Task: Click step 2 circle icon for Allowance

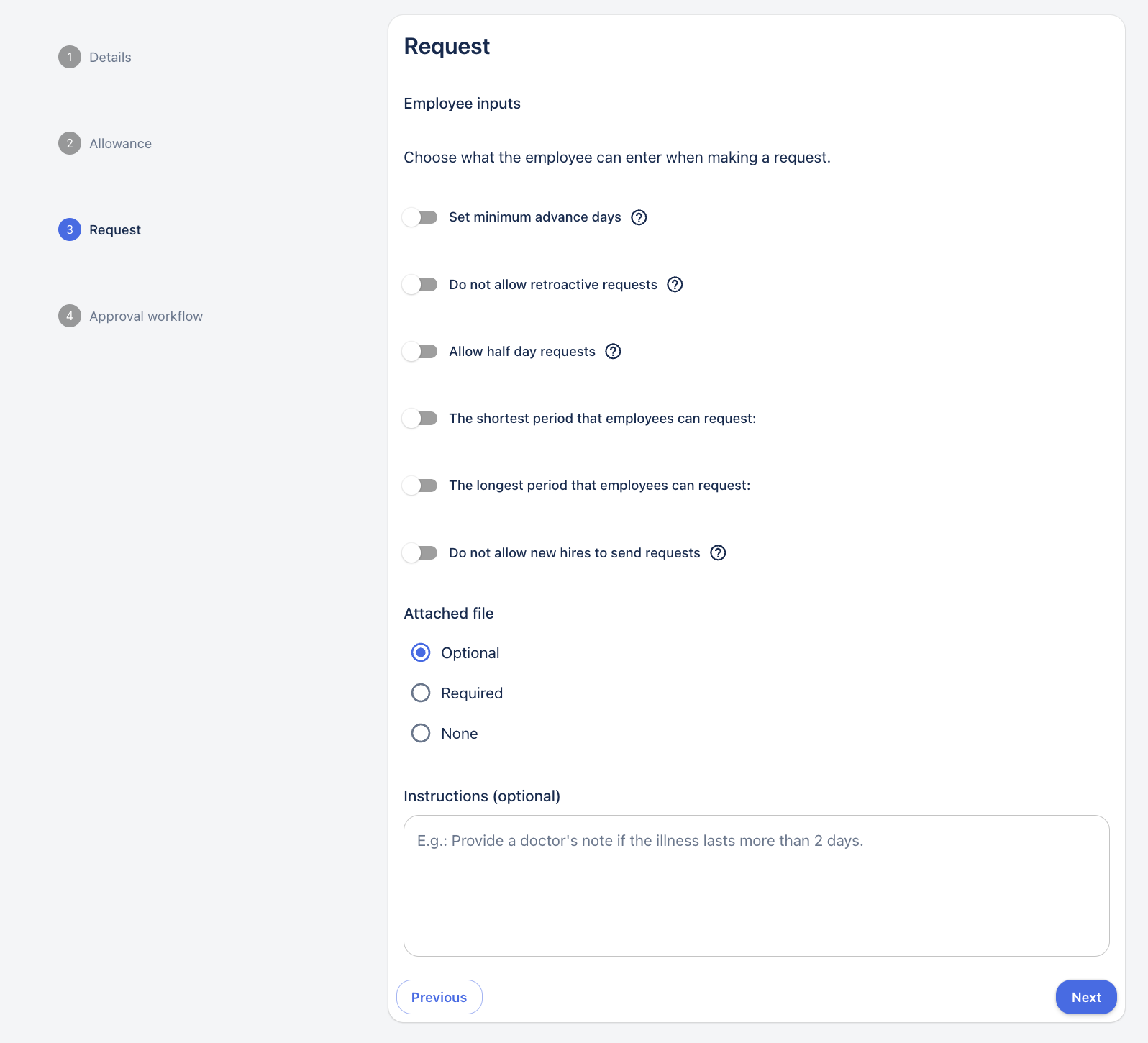Action: [x=70, y=143]
